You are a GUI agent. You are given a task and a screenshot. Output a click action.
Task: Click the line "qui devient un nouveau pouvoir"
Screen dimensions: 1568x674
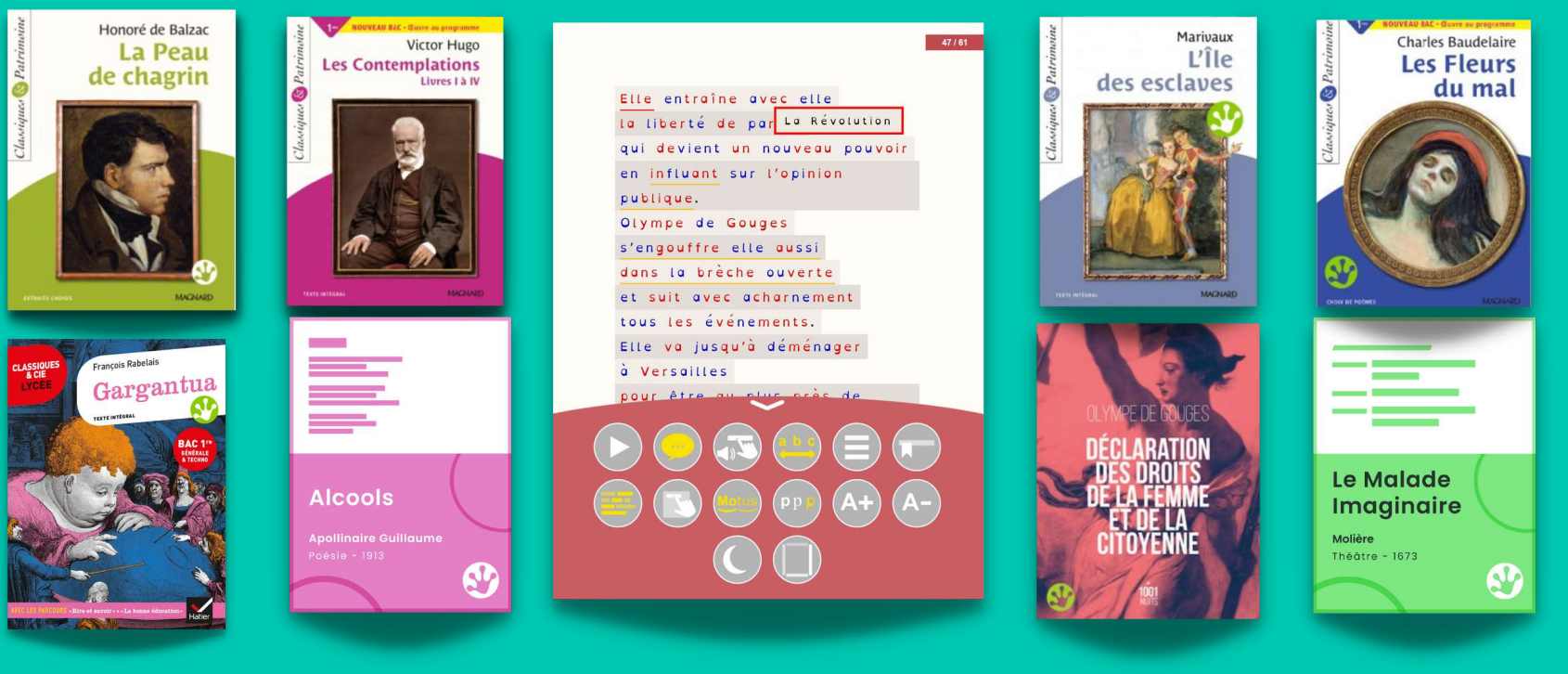[x=765, y=149]
